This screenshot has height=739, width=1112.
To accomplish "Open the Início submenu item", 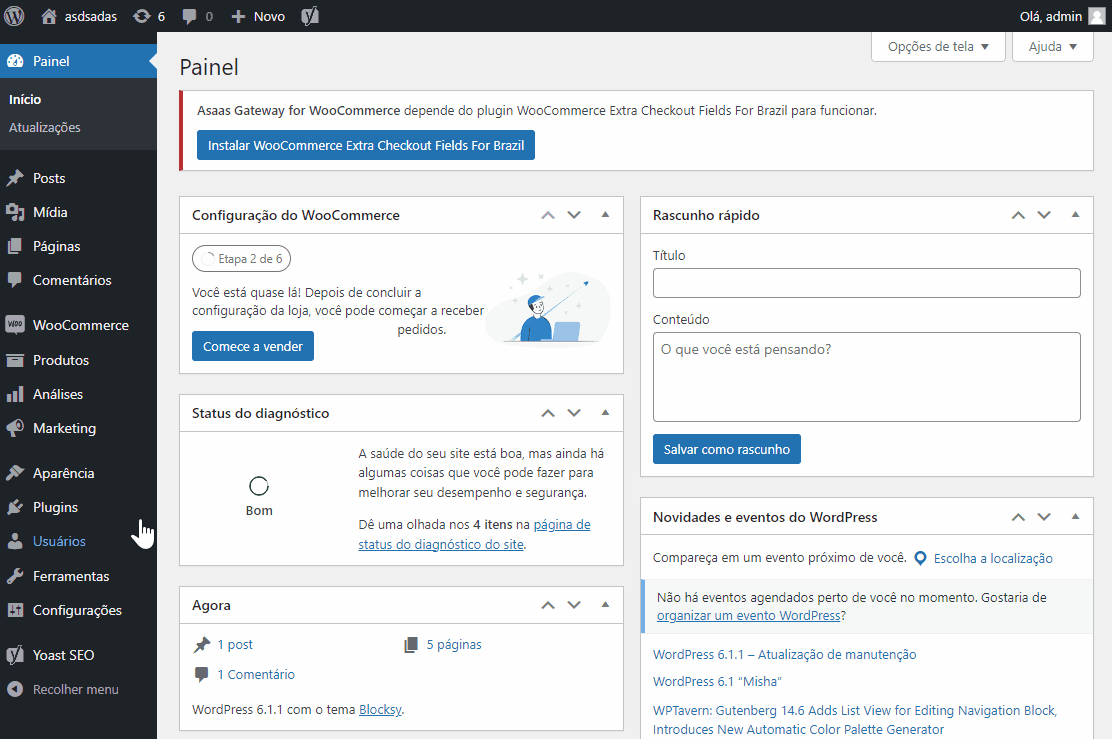I will point(25,99).
